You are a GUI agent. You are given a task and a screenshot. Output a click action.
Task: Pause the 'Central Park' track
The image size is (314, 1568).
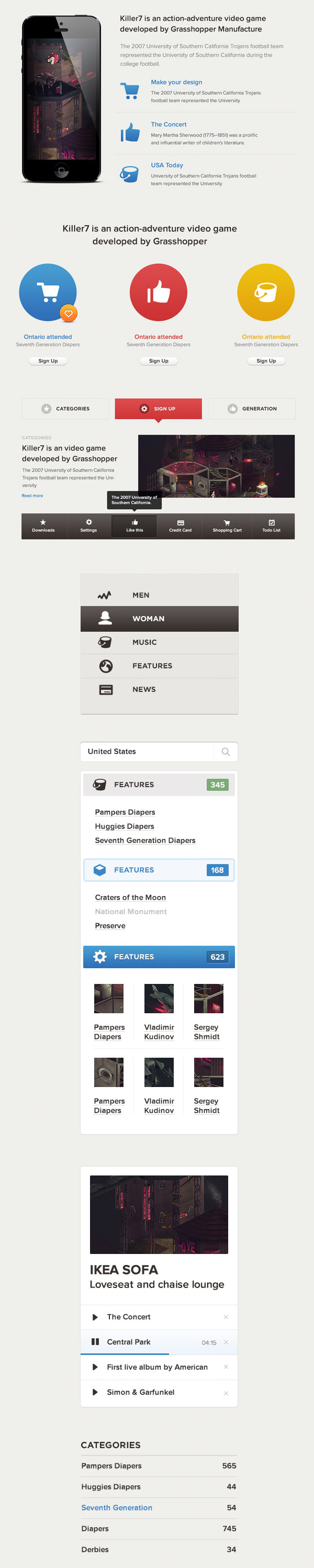pos(95,1342)
